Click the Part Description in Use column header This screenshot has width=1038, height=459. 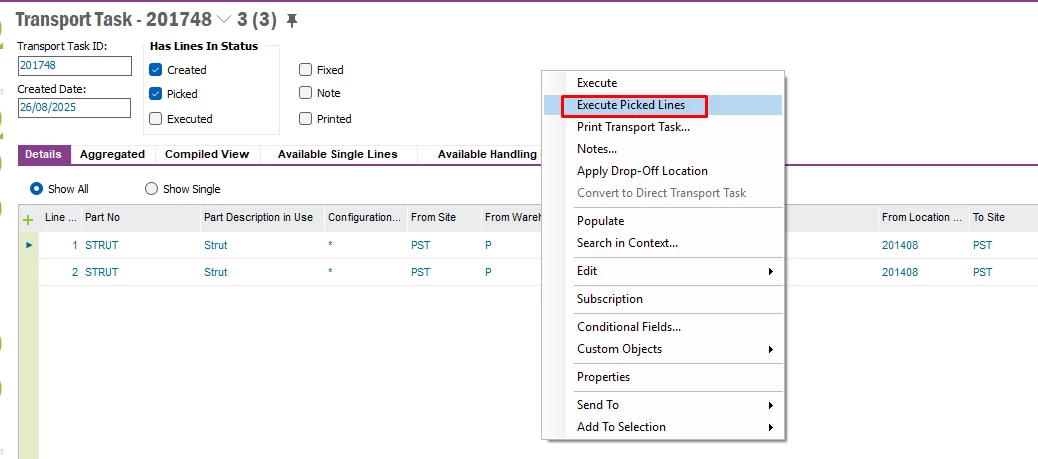(258, 218)
